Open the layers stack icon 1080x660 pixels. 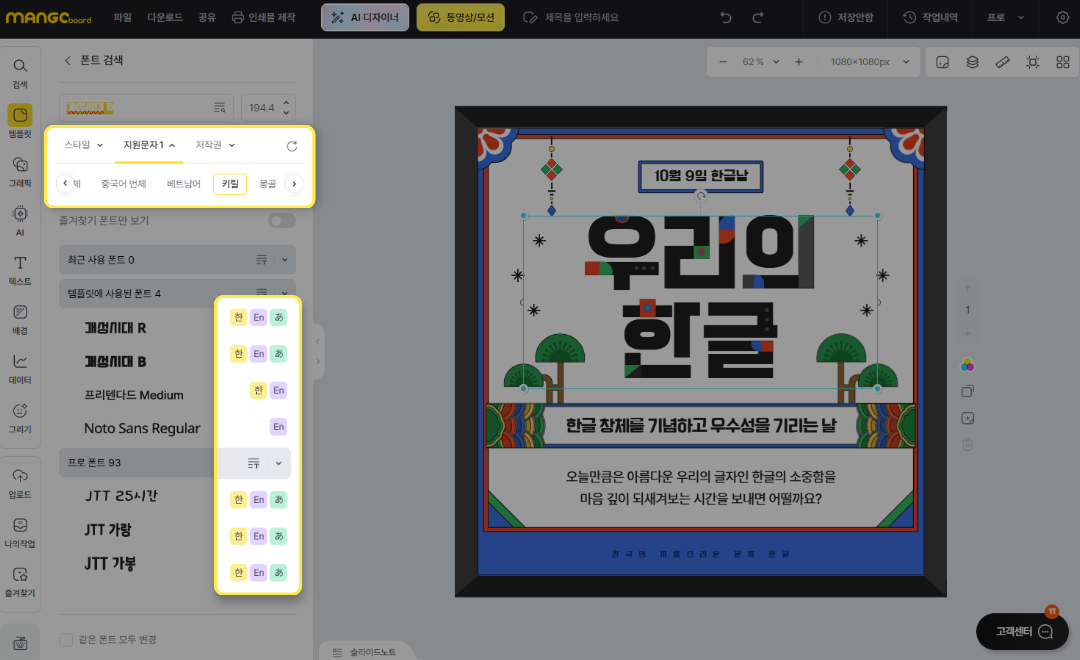click(x=972, y=62)
